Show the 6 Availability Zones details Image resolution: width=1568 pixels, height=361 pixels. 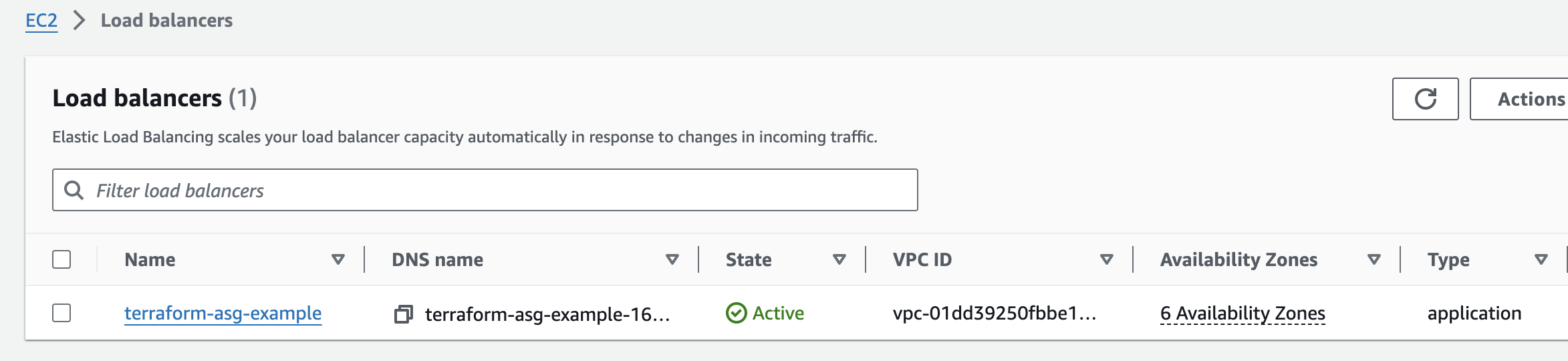click(x=1243, y=313)
